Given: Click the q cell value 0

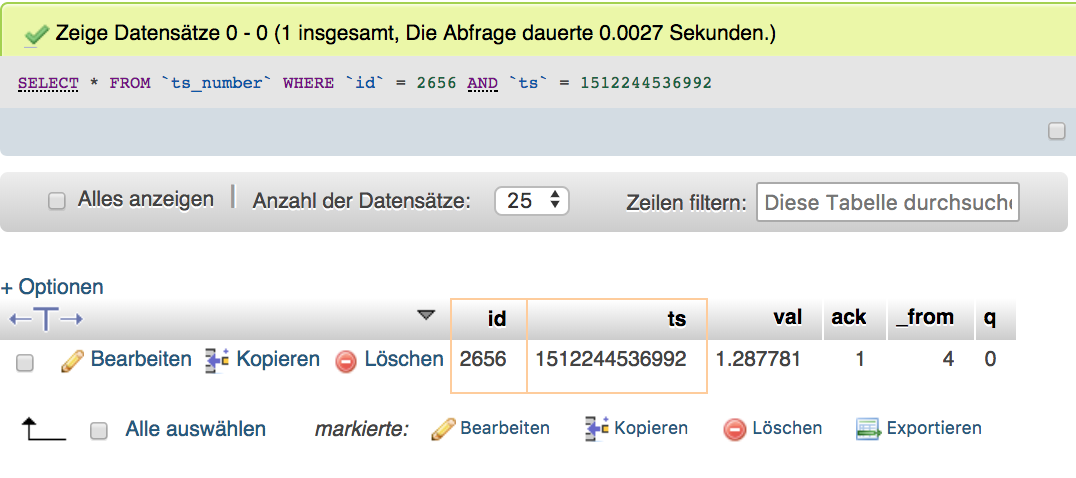Looking at the screenshot, I should click(990, 359).
